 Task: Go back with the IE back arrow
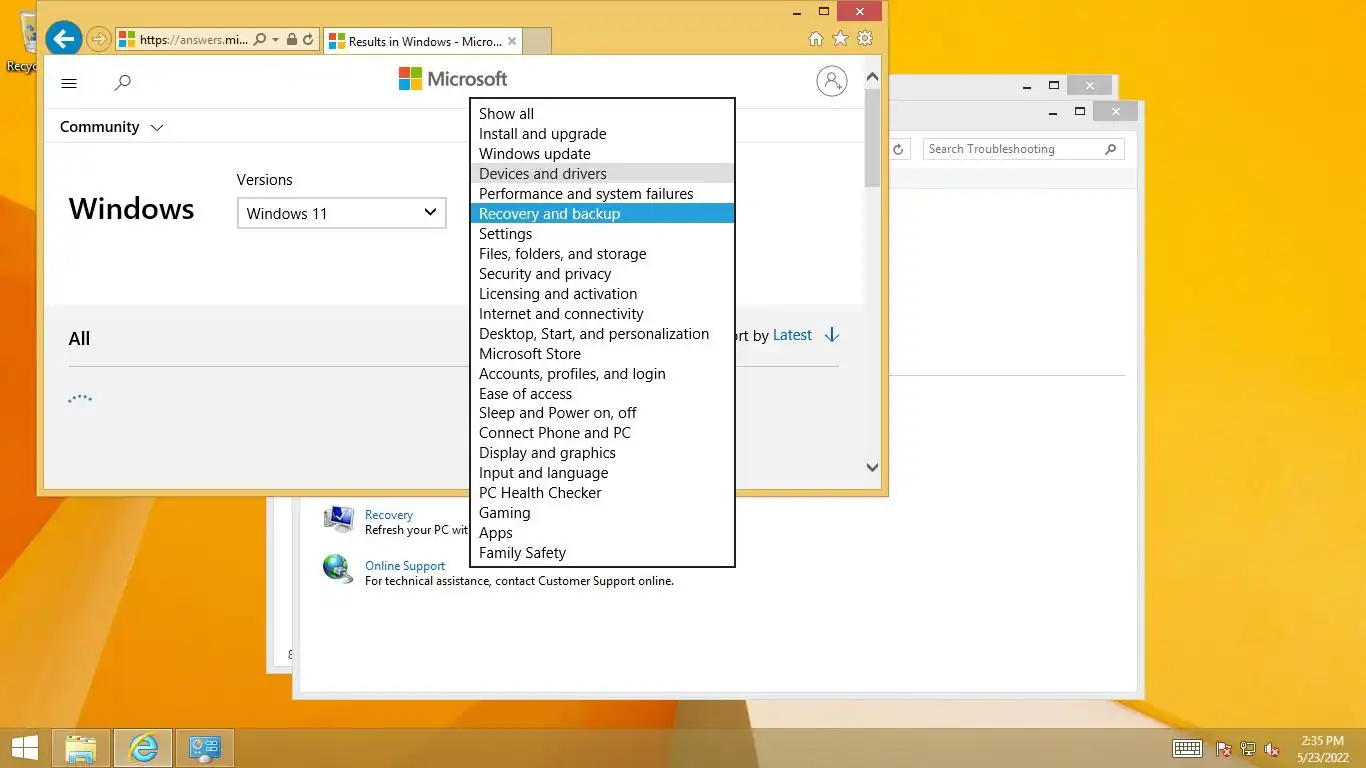pyautogui.click(x=64, y=39)
